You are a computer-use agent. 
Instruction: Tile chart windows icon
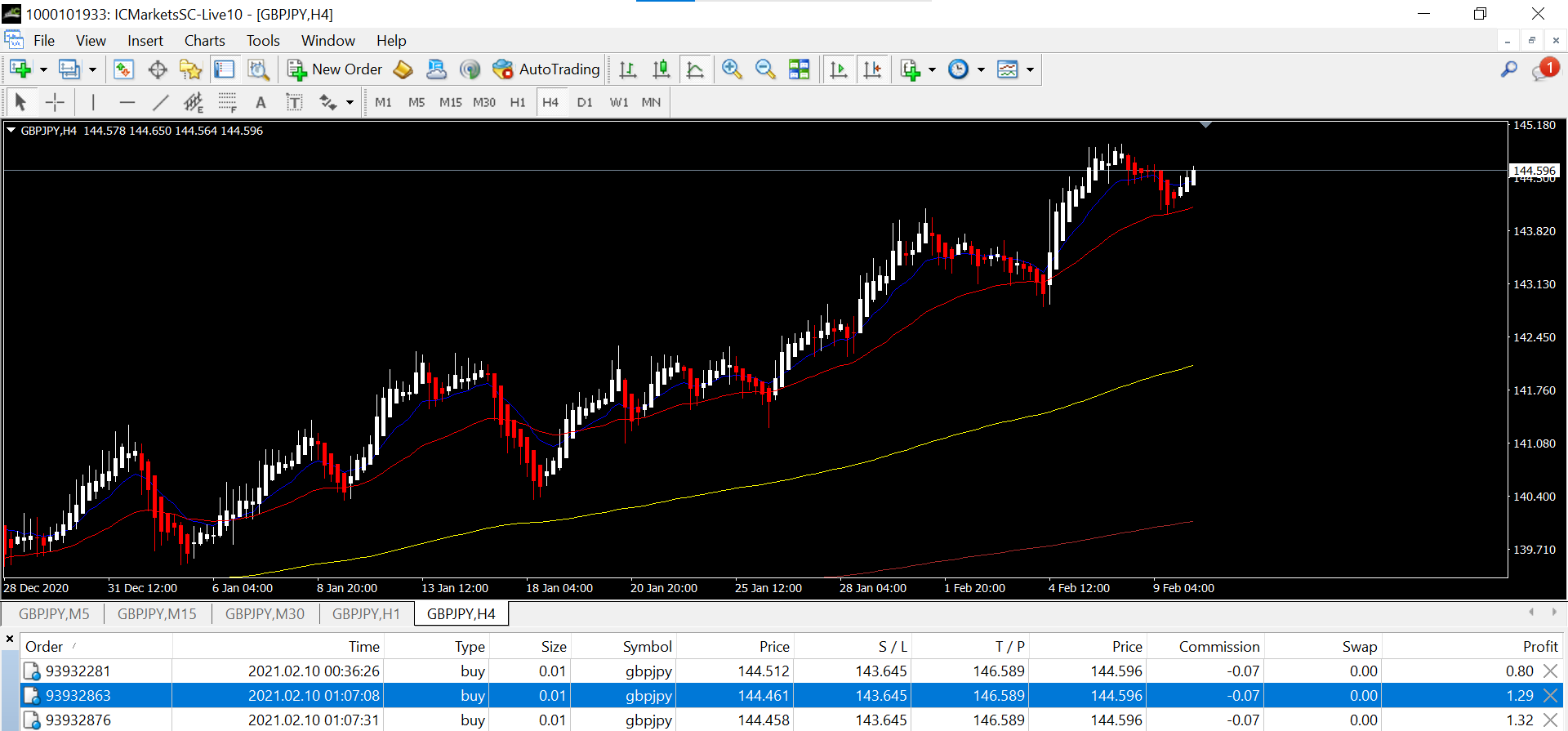[800, 69]
